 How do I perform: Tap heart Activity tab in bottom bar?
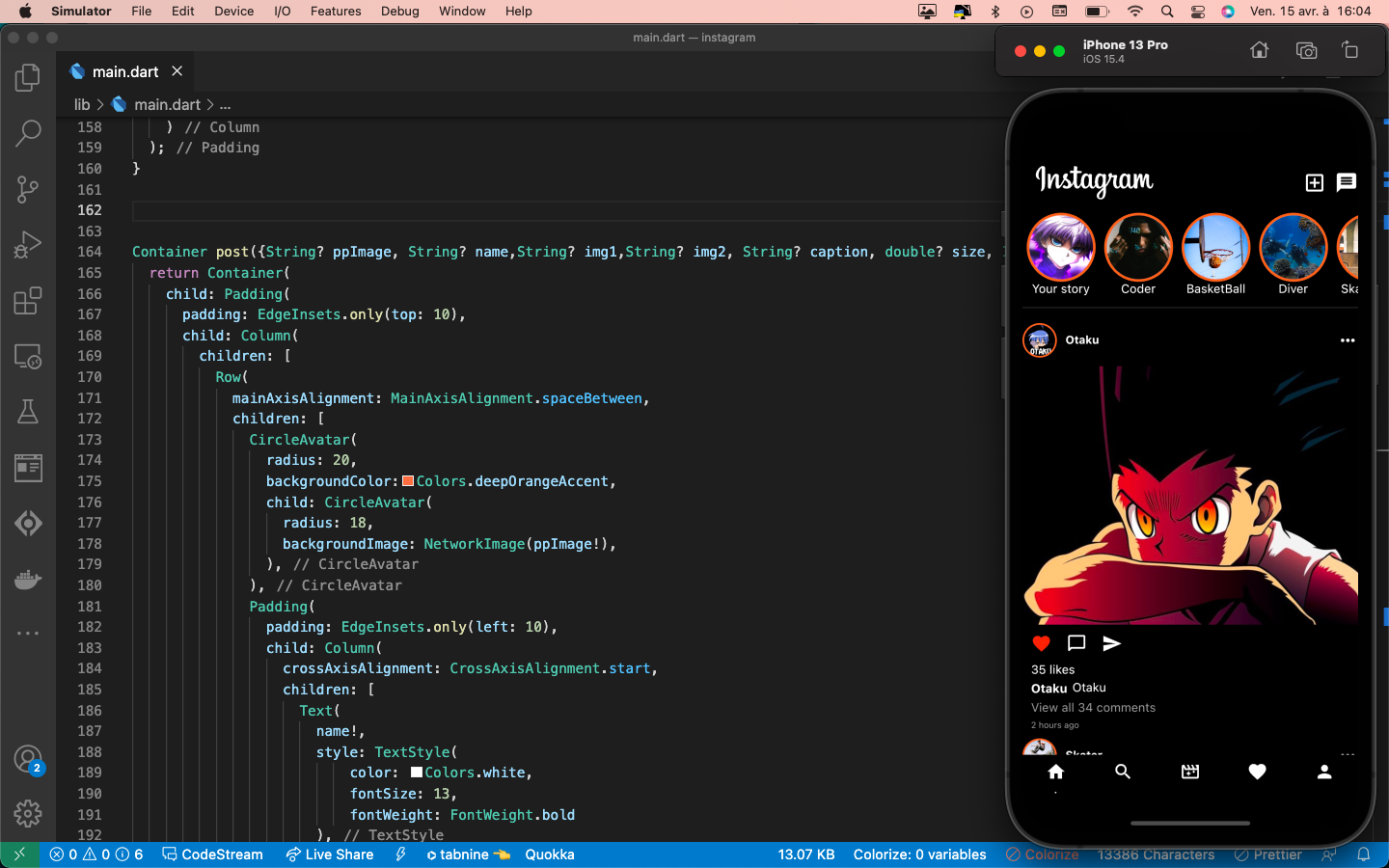pyautogui.click(x=1257, y=772)
